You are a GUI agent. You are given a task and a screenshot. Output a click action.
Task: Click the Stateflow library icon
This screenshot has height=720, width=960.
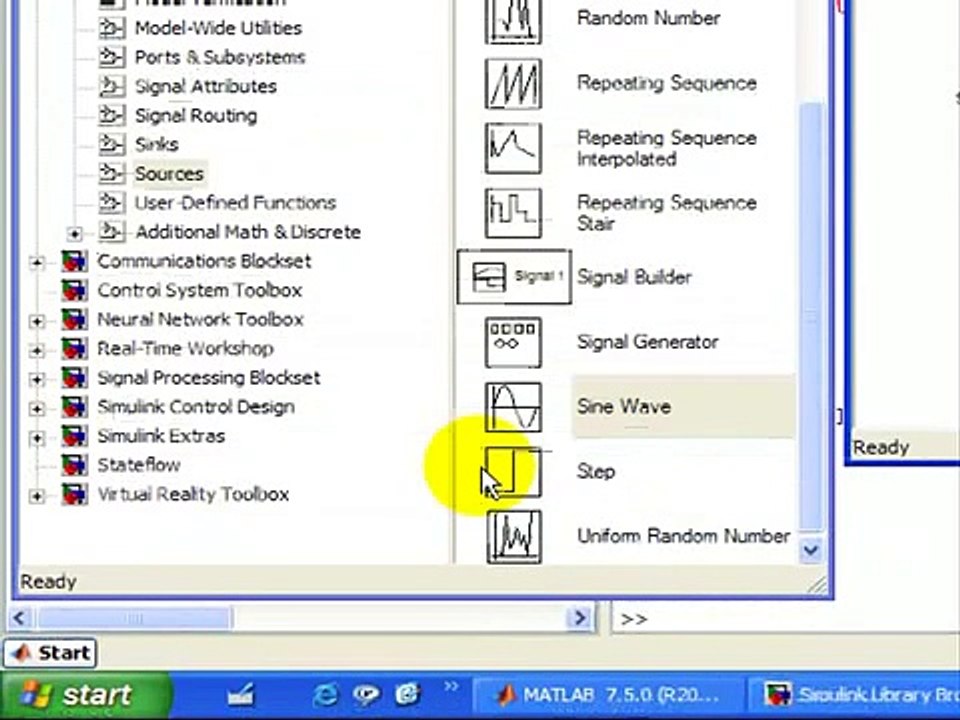[x=74, y=465]
